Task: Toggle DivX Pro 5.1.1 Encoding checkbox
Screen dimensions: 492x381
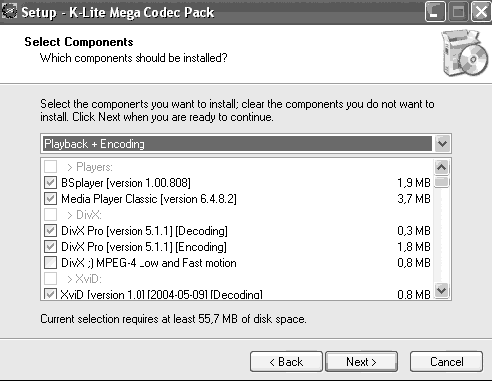Action: point(50,247)
